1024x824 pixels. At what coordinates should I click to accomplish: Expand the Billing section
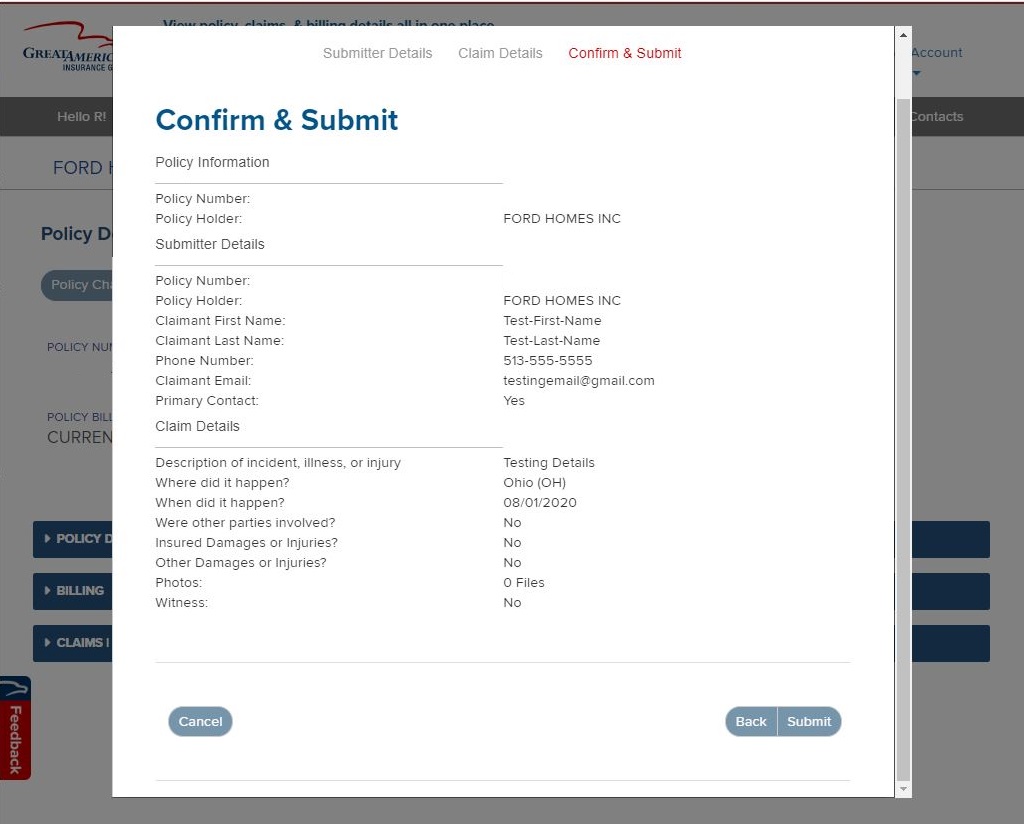coord(73,591)
